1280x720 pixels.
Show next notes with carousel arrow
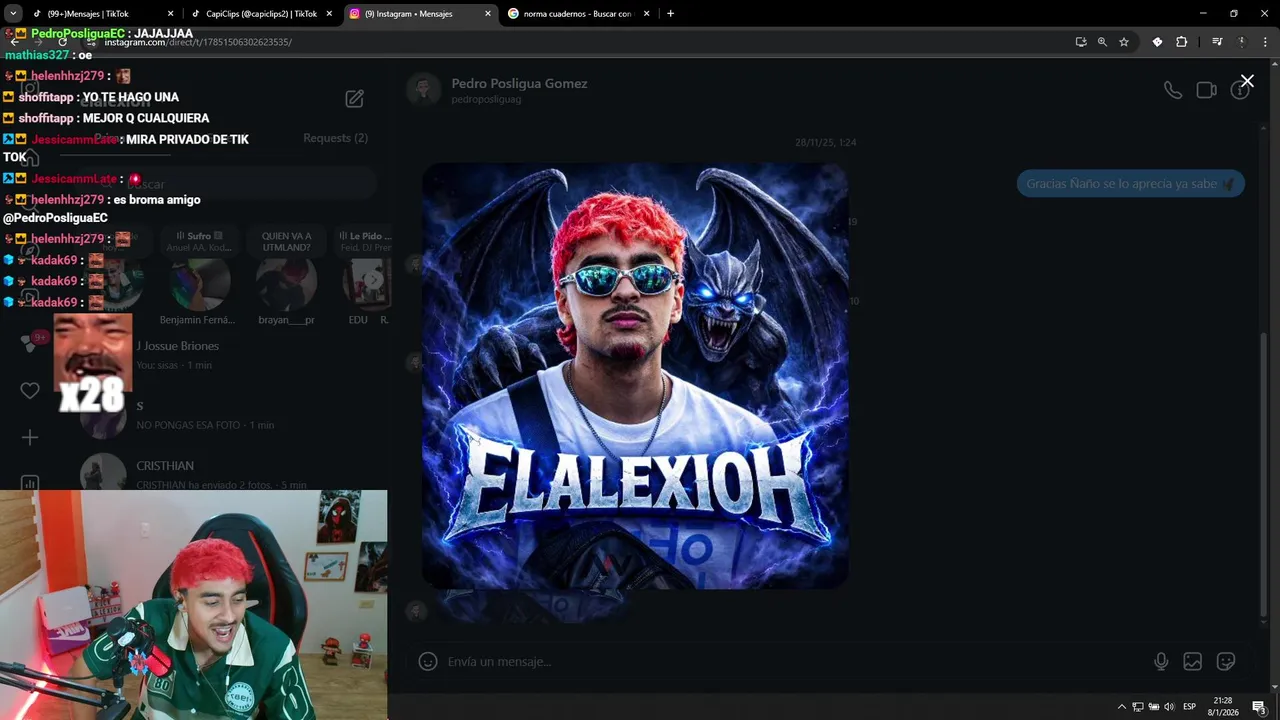374,280
